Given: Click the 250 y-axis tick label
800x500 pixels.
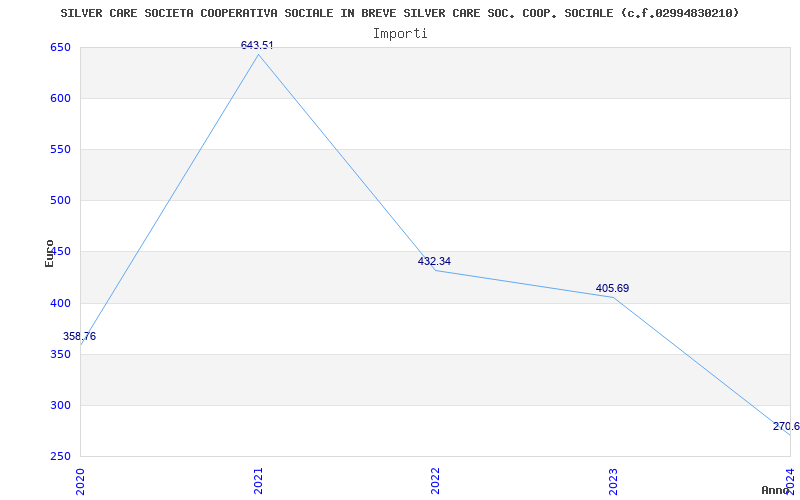Looking at the screenshot, I should (60, 457).
